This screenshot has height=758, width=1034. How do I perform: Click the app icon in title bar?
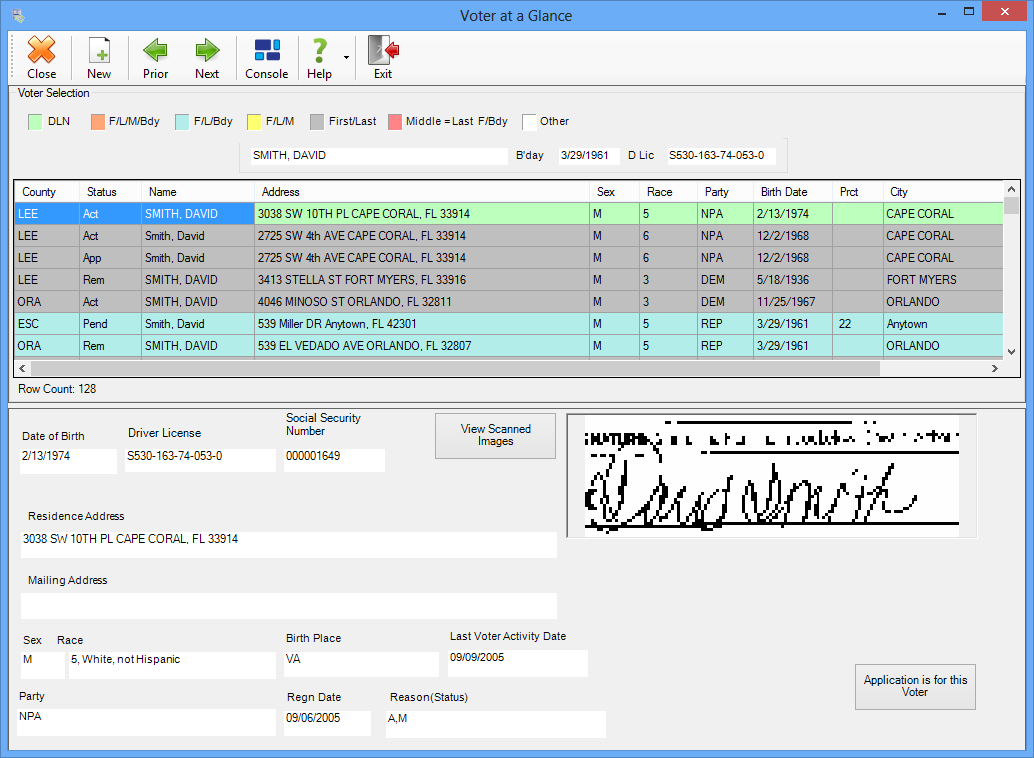17,15
